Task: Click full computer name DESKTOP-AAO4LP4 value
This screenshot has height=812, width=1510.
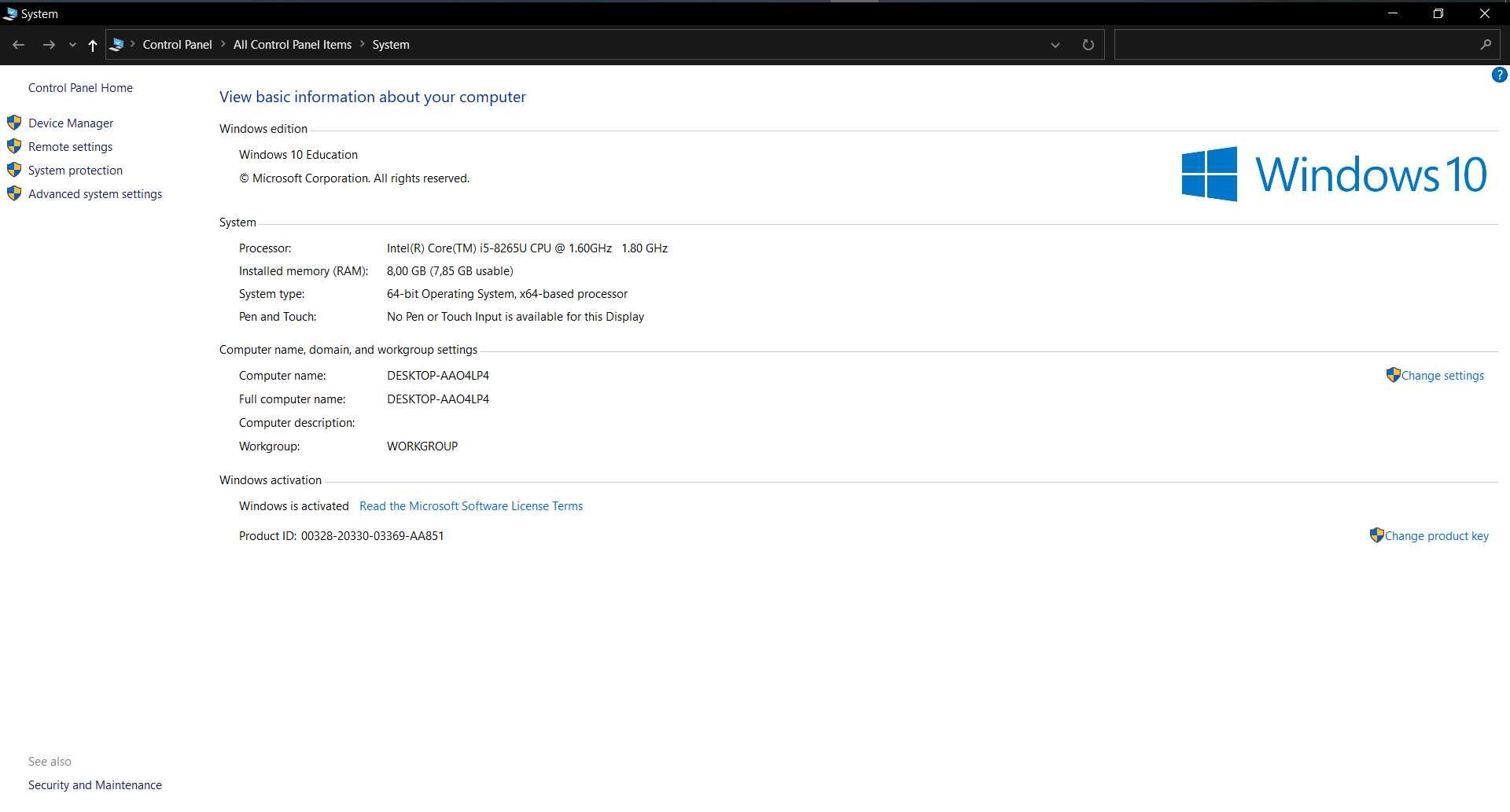Action: [x=438, y=399]
